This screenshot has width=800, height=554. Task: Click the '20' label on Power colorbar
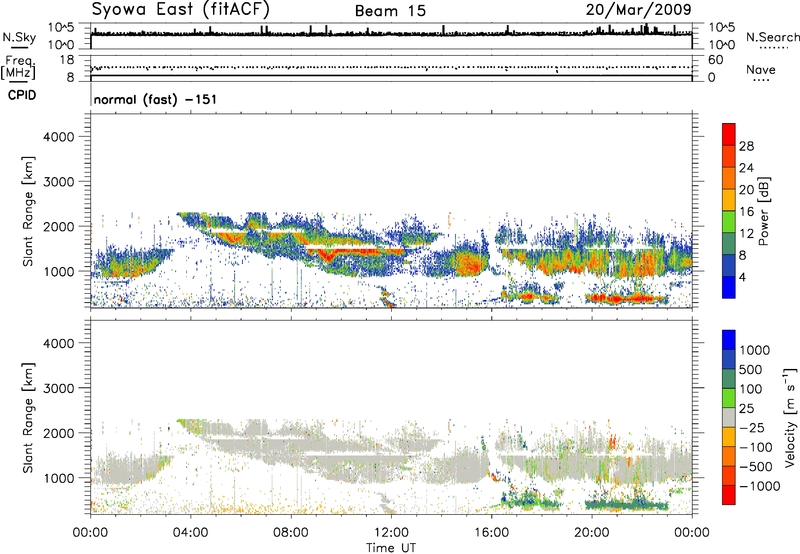click(746, 190)
